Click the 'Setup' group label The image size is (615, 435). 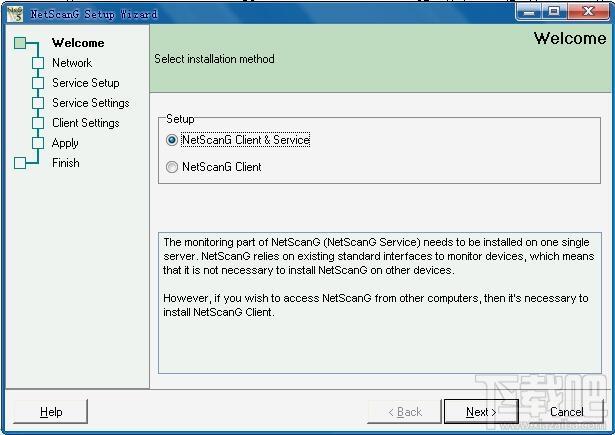coord(180,119)
